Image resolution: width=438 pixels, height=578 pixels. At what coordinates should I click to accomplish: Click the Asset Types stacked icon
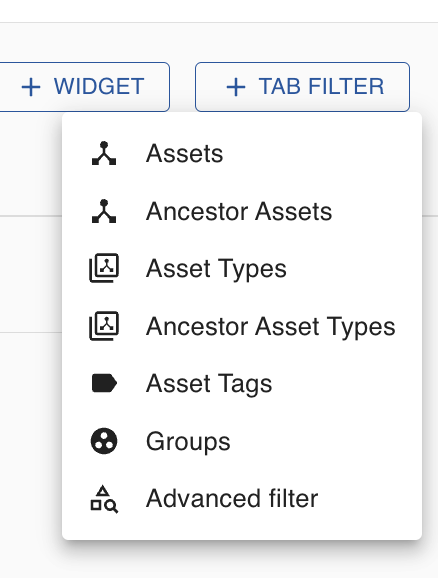tap(104, 268)
